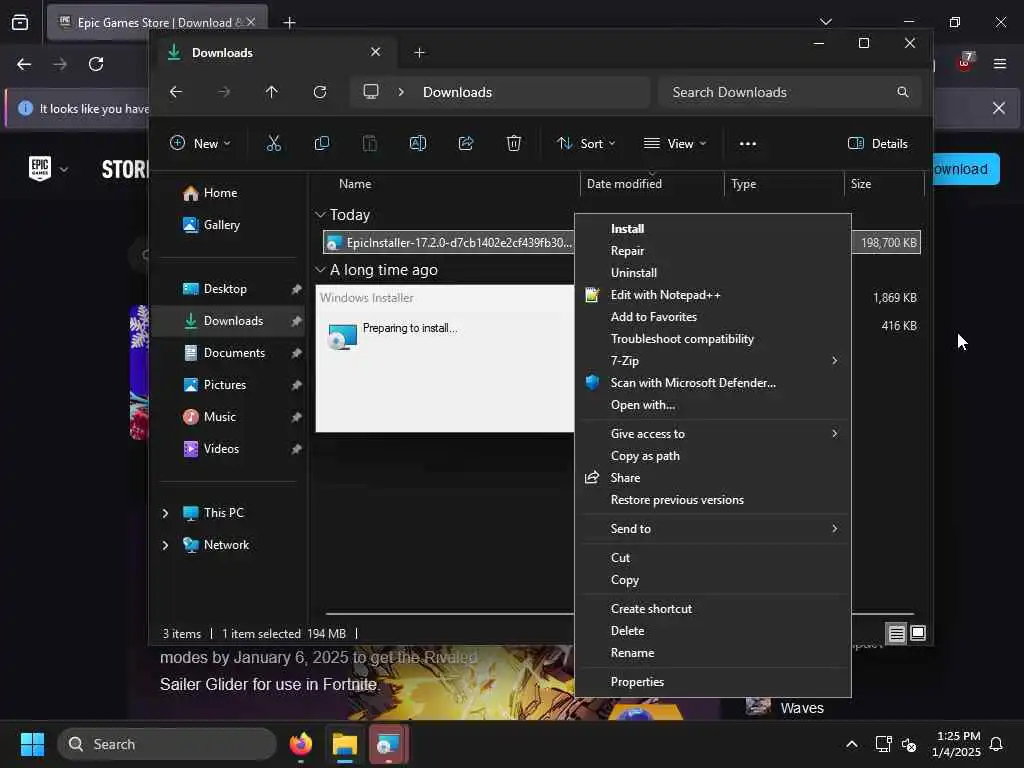The height and width of the screenshot is (768, 1024).
Task: Expand Network in navigation pane
Action: 165,545
